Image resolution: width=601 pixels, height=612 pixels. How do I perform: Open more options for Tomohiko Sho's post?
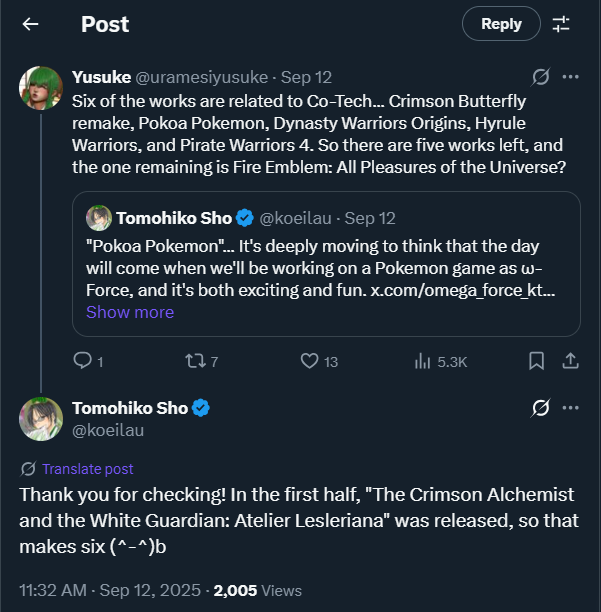[x=570, y=408]
